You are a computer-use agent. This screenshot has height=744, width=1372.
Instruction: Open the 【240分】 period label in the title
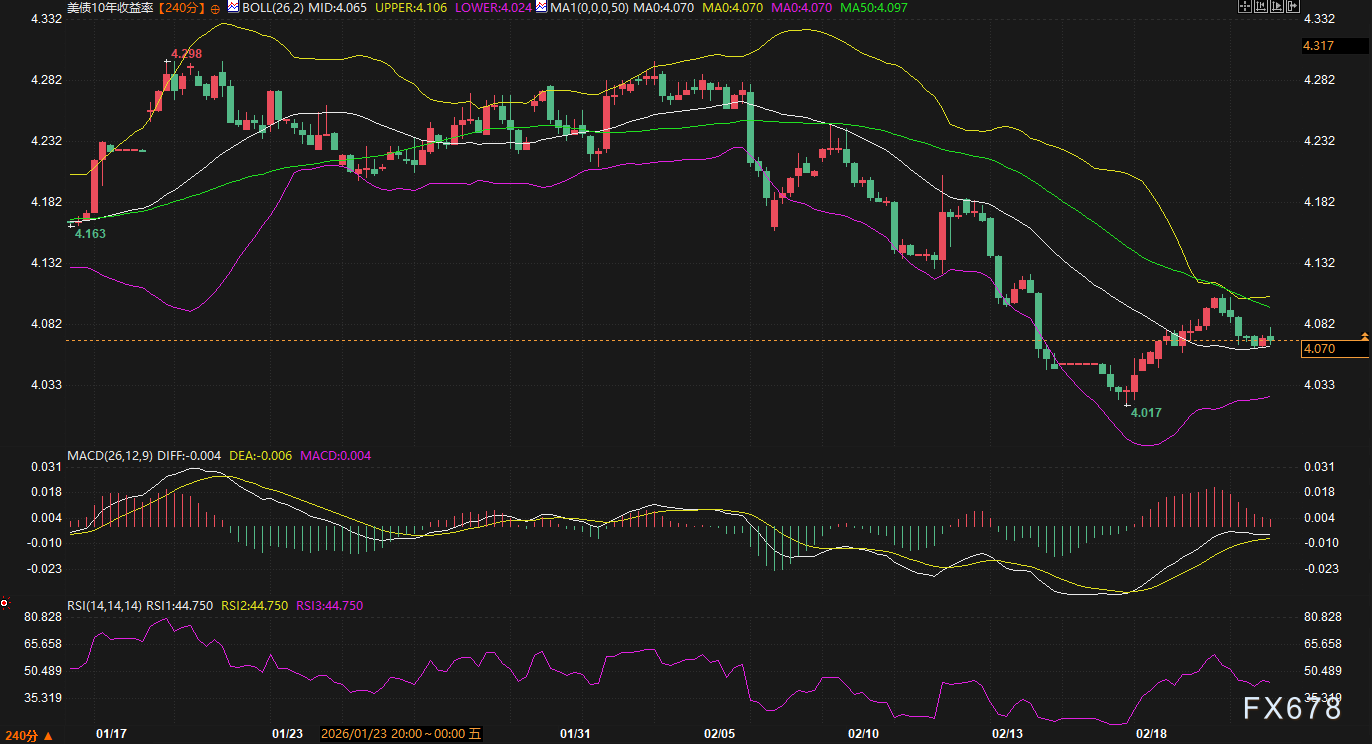coord(182,8)
